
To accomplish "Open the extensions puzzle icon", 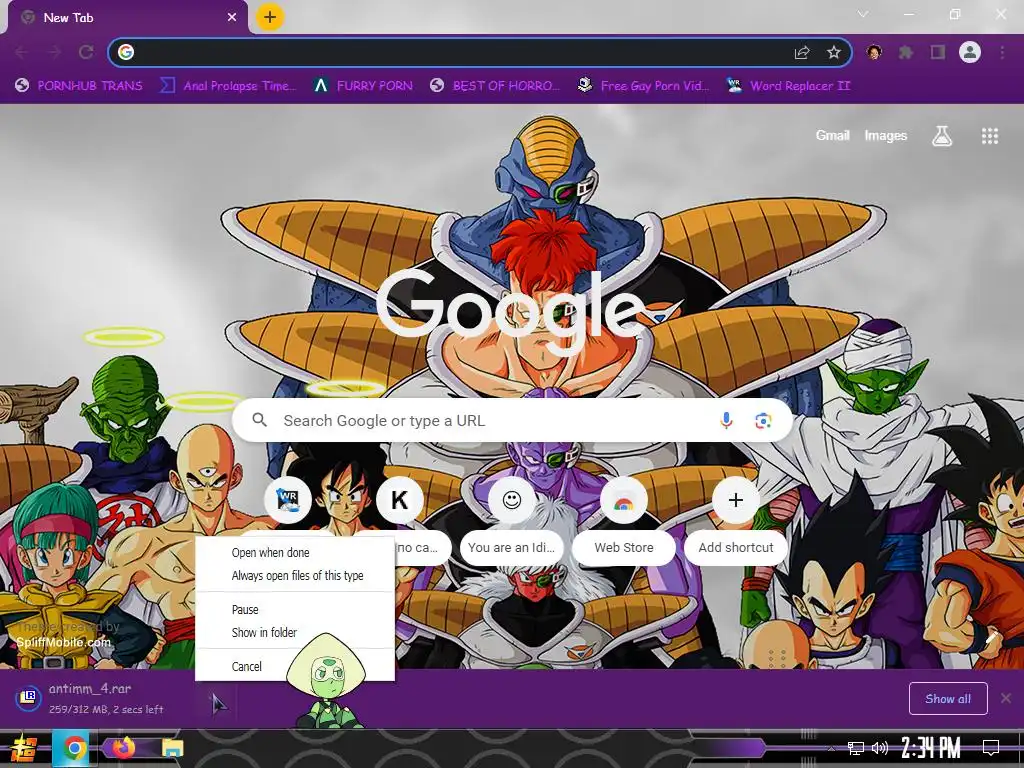I will tap(906, 52).
